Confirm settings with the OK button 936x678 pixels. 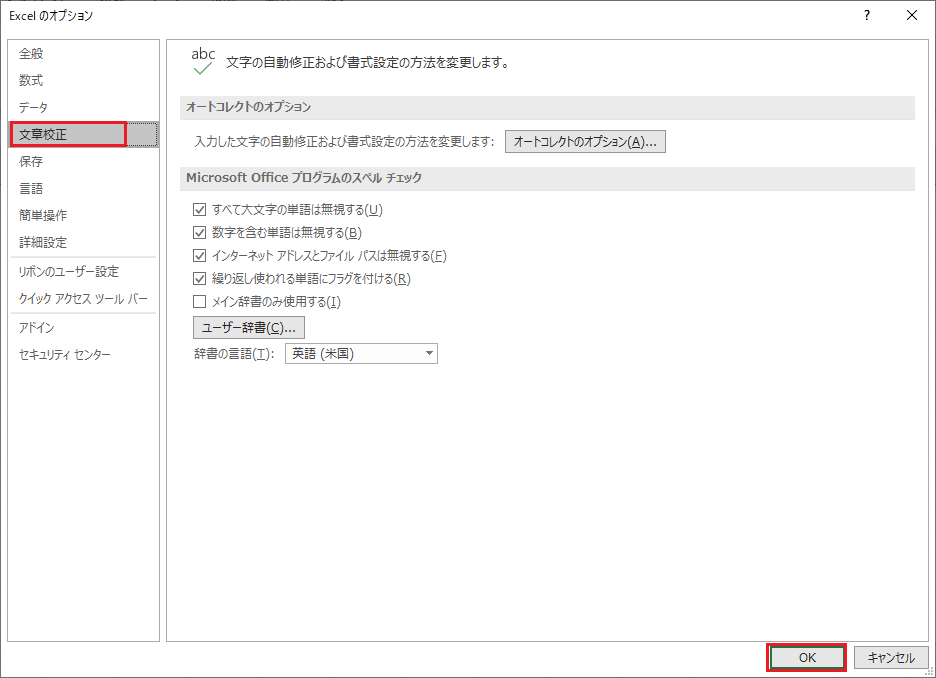coord(807,657)
